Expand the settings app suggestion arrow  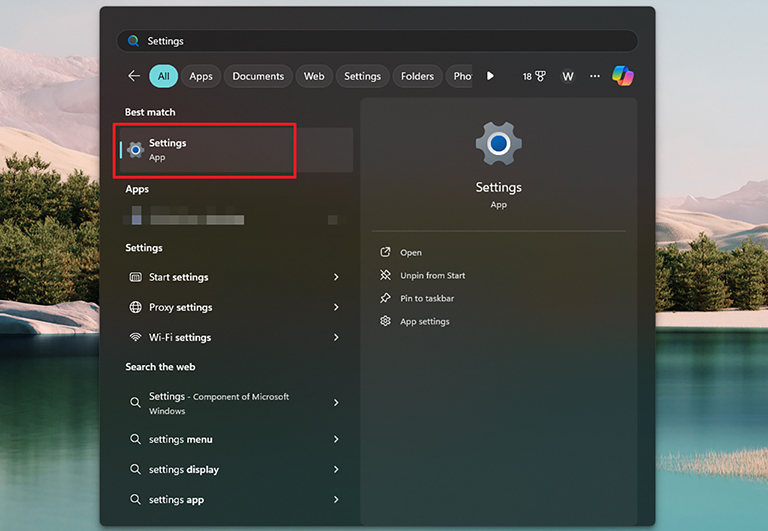(x=336, y=500)
